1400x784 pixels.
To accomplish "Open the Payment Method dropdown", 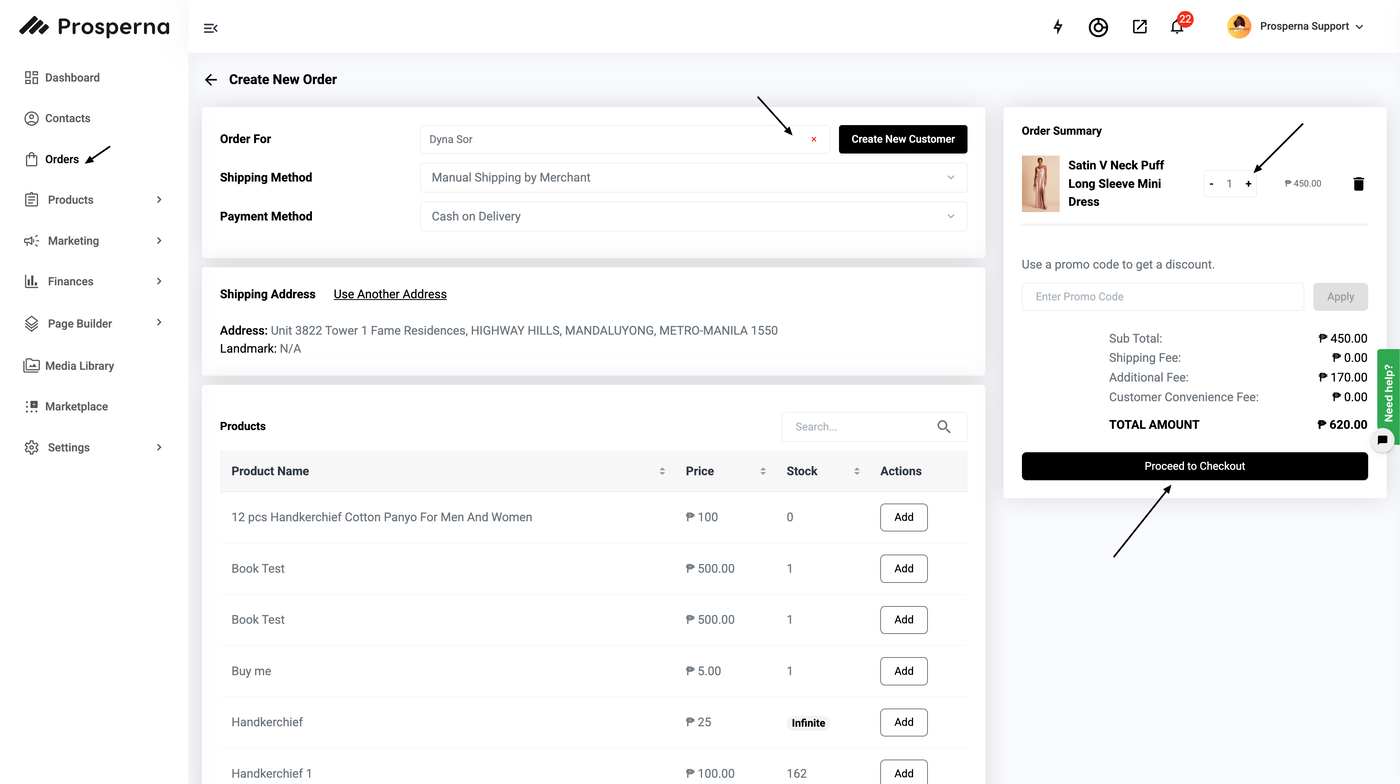I will pyautogui.click(x=693, y=217).
